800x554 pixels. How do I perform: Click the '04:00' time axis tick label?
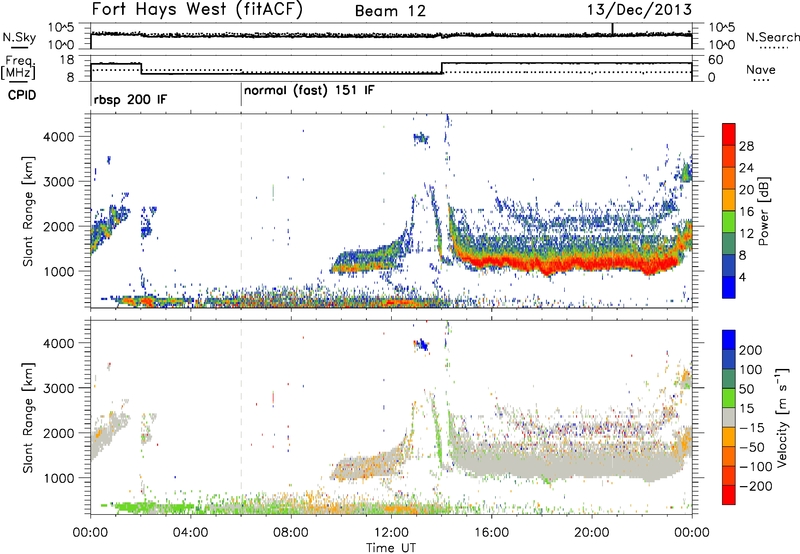tap(191, 533)
